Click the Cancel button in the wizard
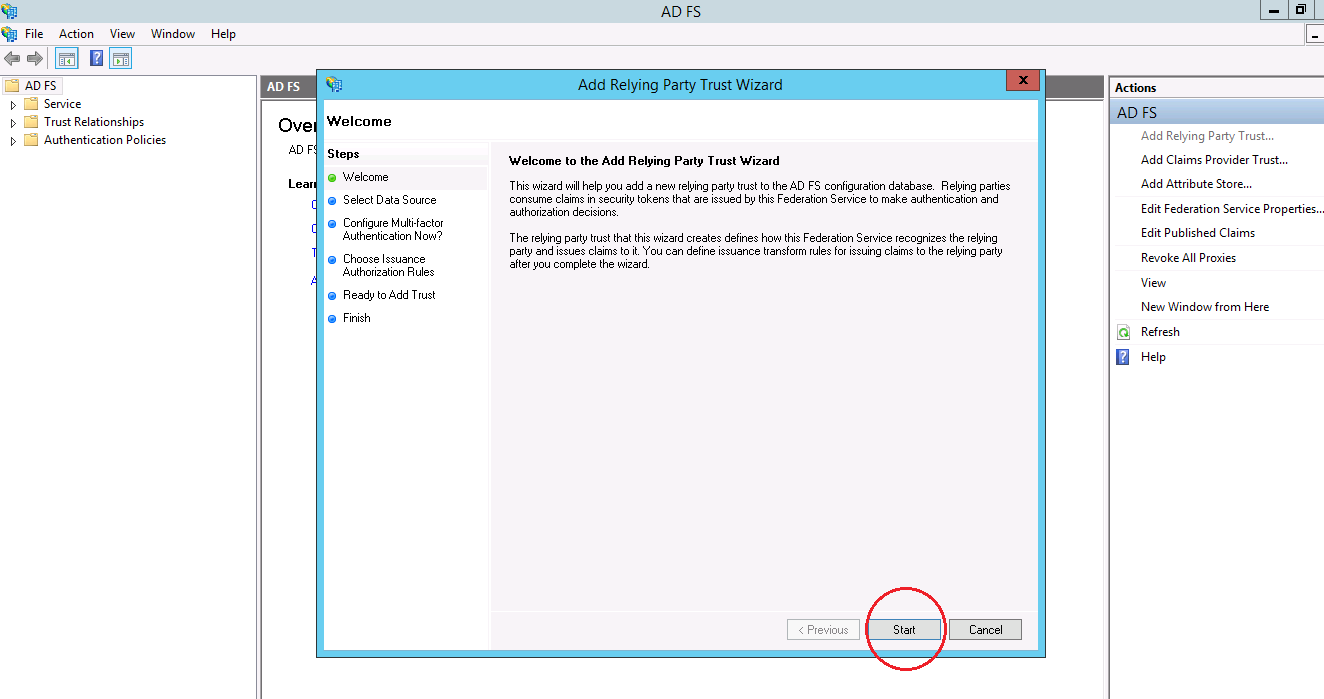The width and height of the screenshot is (1324, 699). tap(985, 630)
